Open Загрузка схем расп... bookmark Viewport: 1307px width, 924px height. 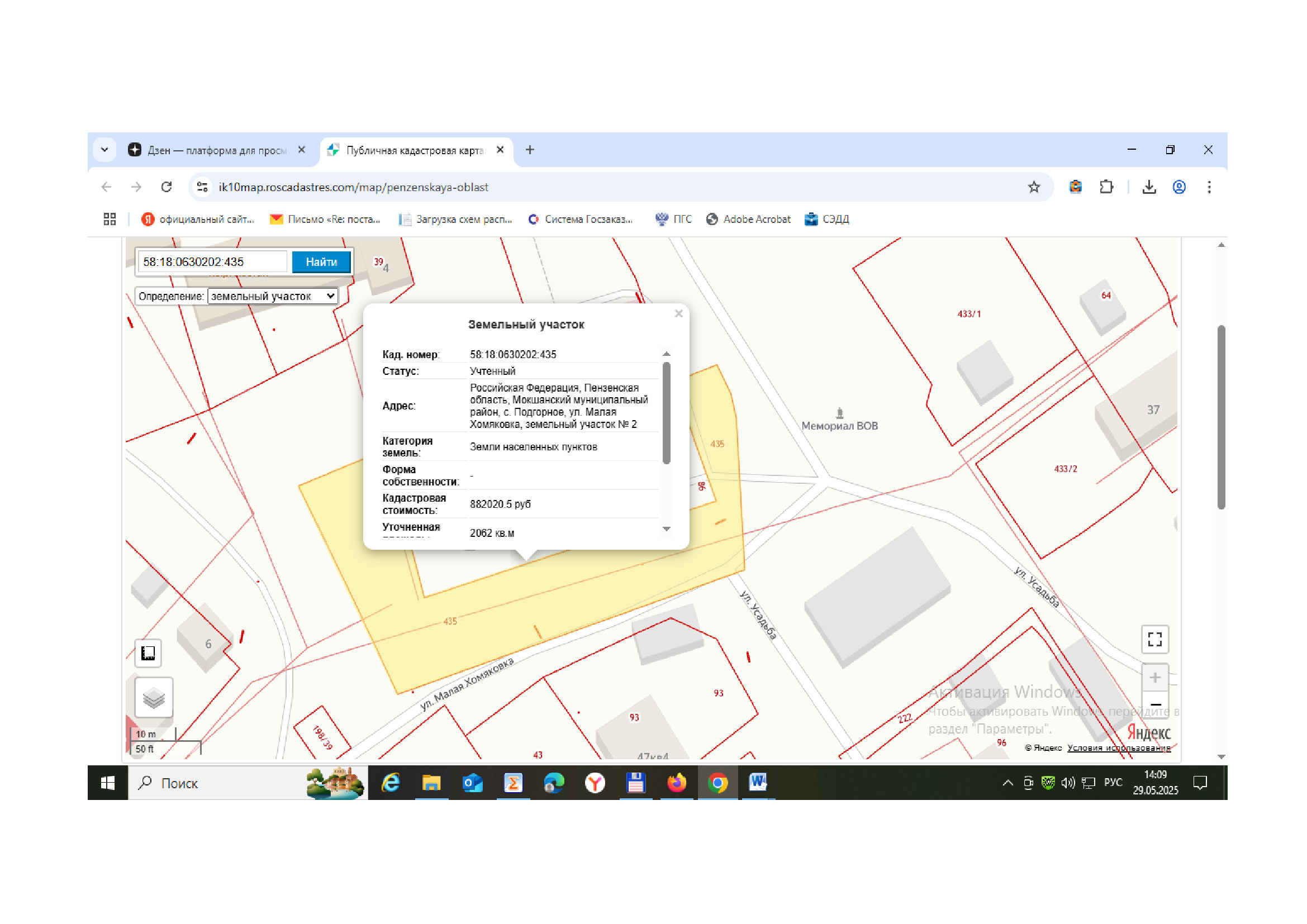(455, 219)
